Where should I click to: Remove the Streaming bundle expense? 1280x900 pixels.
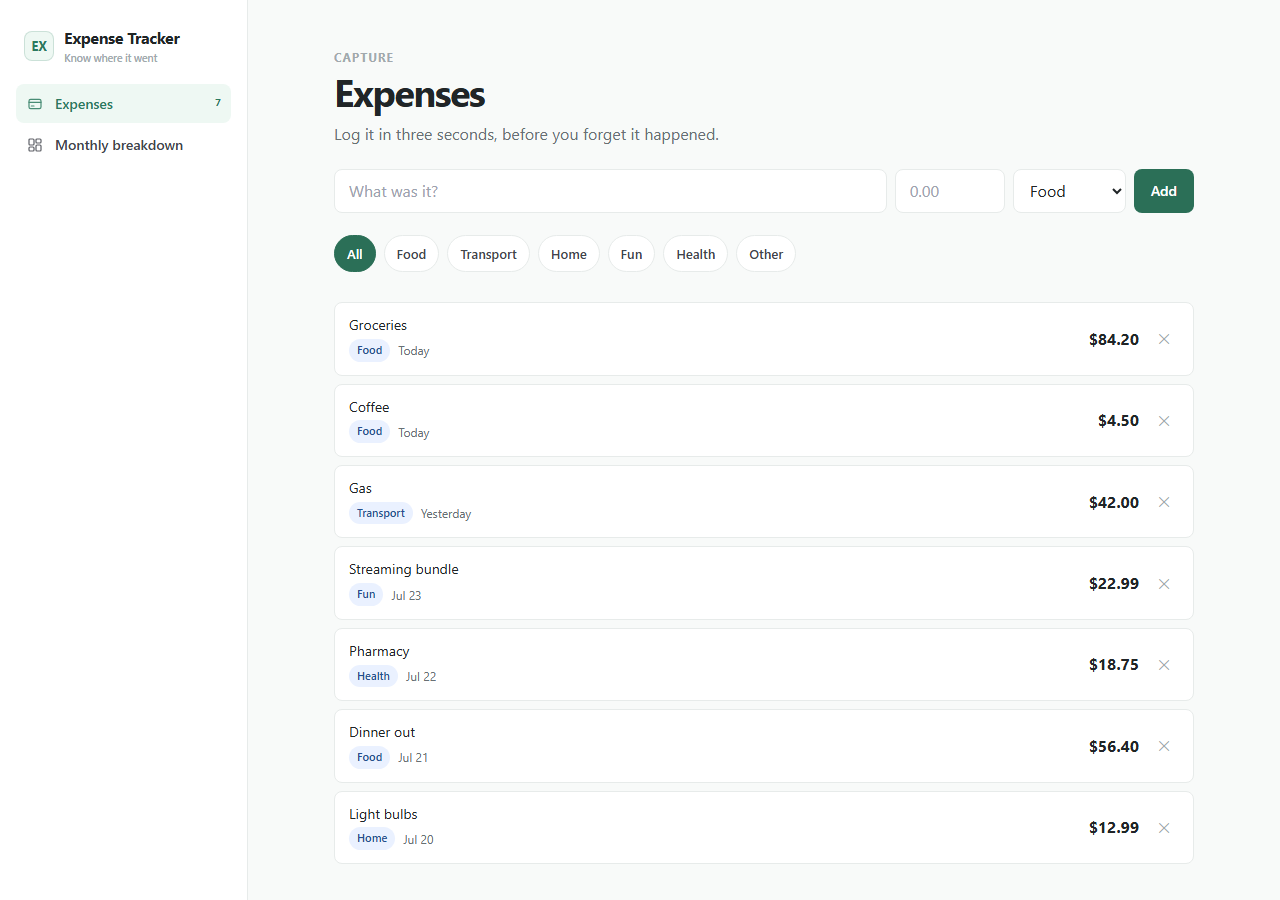click(x=1164, y=584)
